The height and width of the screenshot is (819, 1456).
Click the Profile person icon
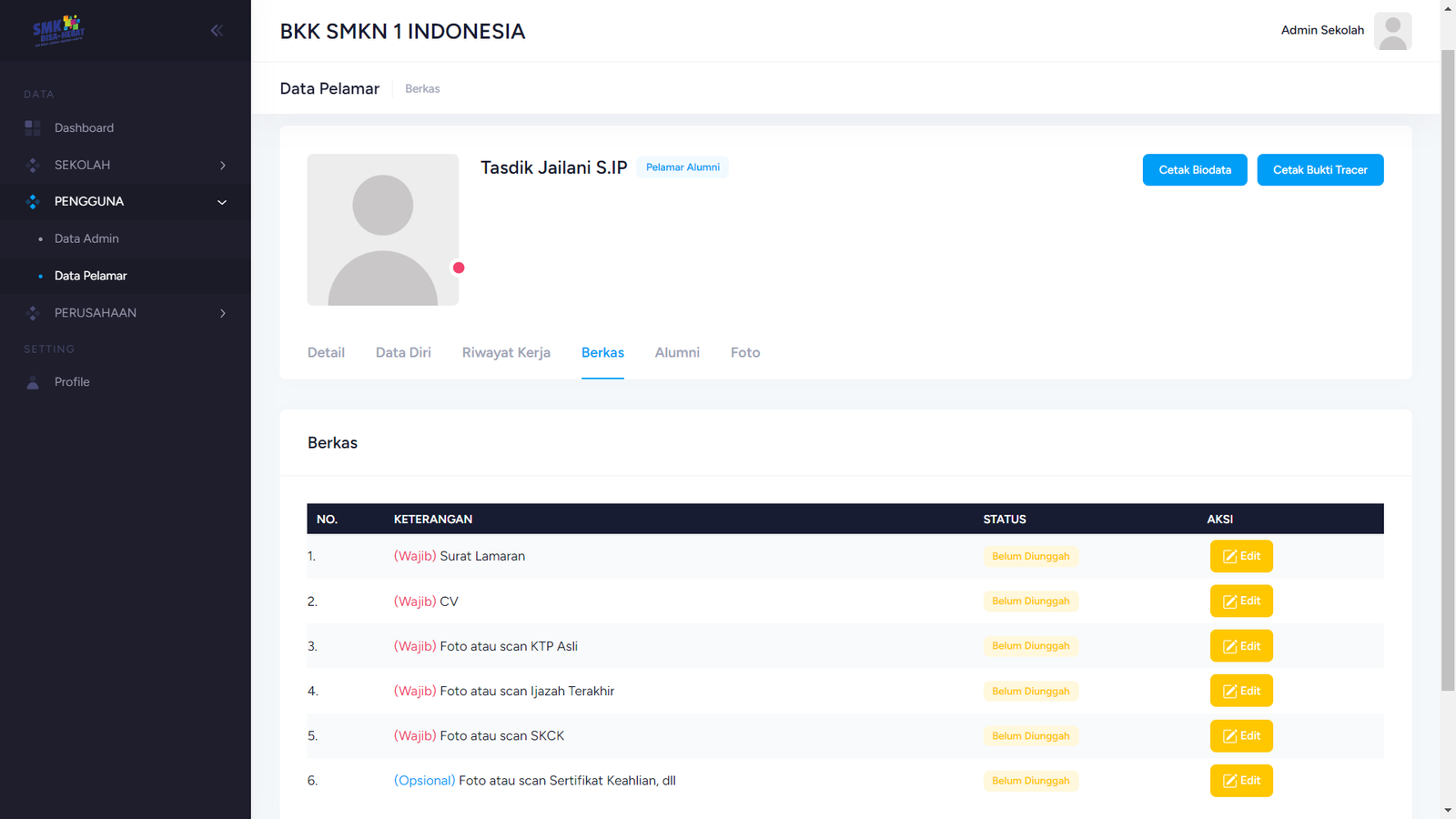33,382
